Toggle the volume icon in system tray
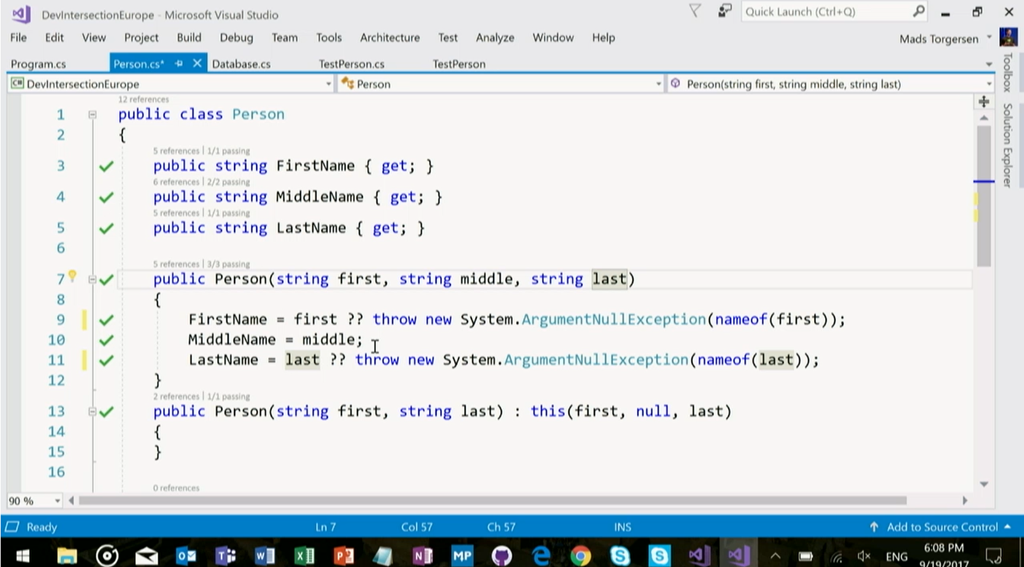This screenshot has height=567, width=1024. tap(864, 556)
